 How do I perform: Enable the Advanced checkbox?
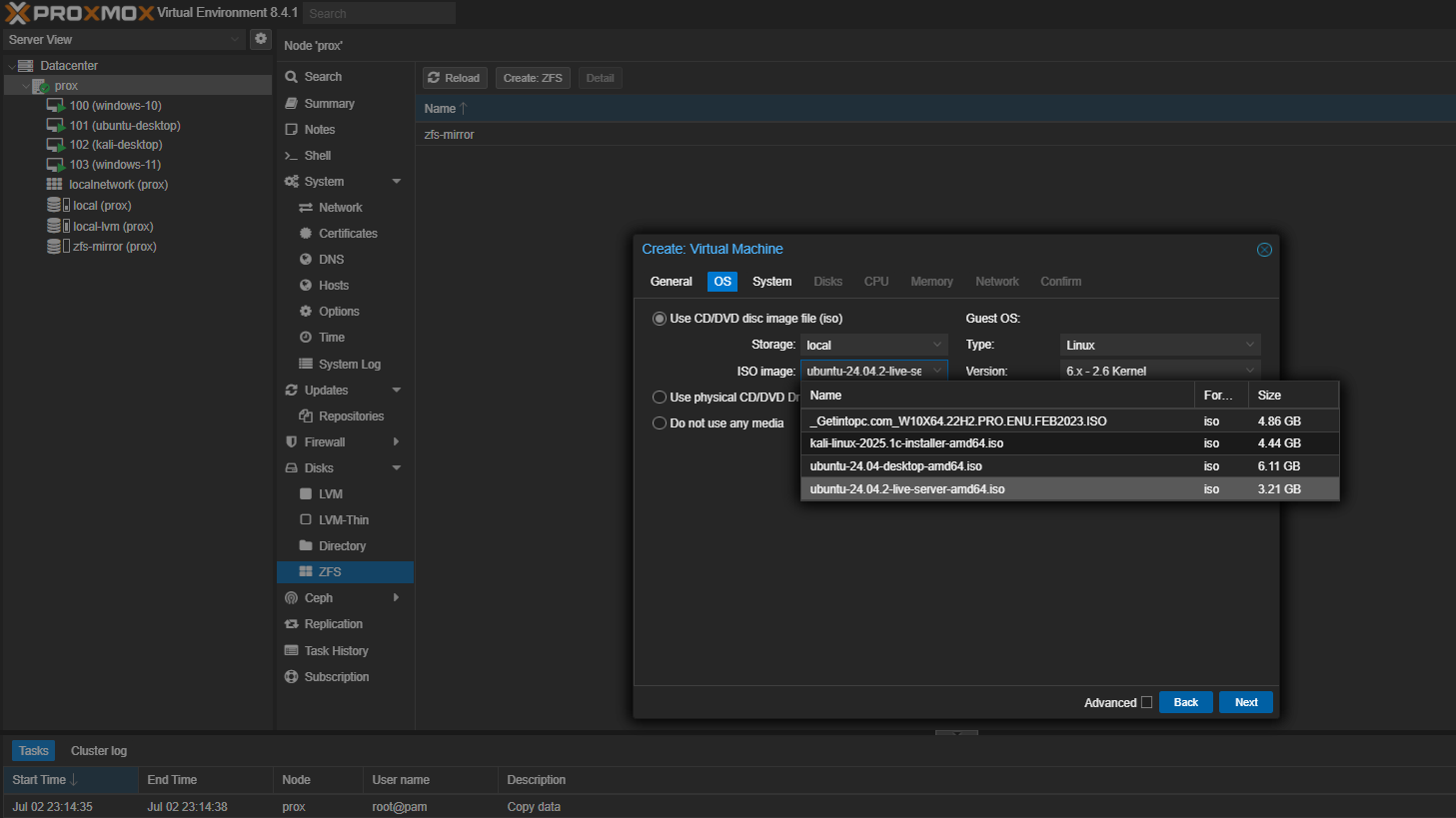[x=1146, y=702]
